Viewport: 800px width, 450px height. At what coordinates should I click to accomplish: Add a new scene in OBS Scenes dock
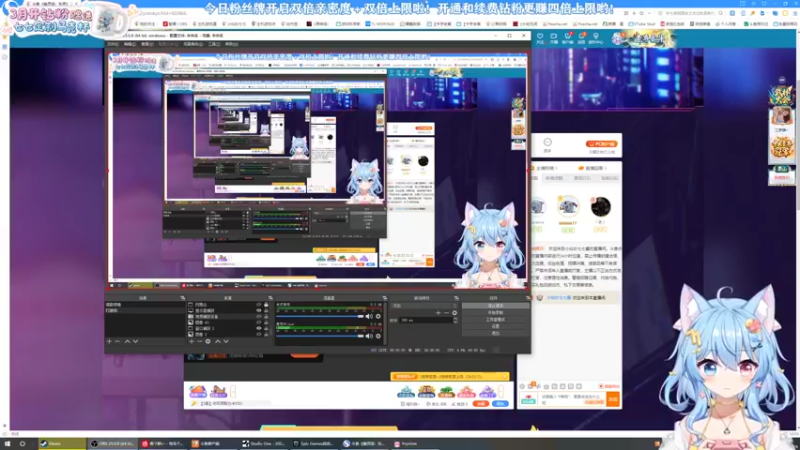(x=109, y=341)
